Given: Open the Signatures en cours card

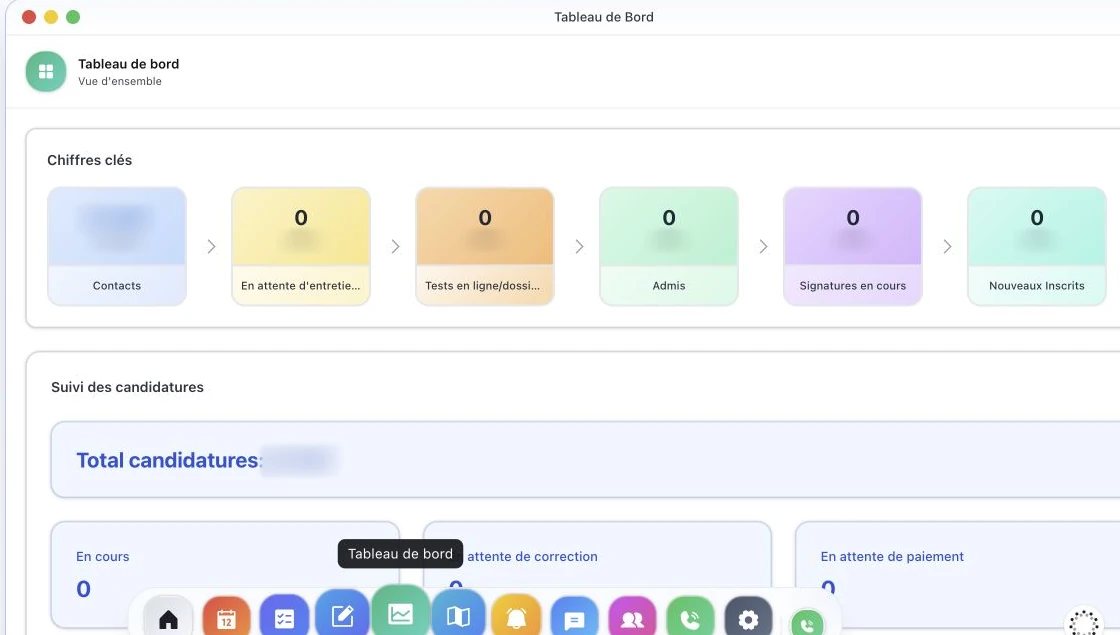Looking at the screenshot, I should tap(853, 246).
